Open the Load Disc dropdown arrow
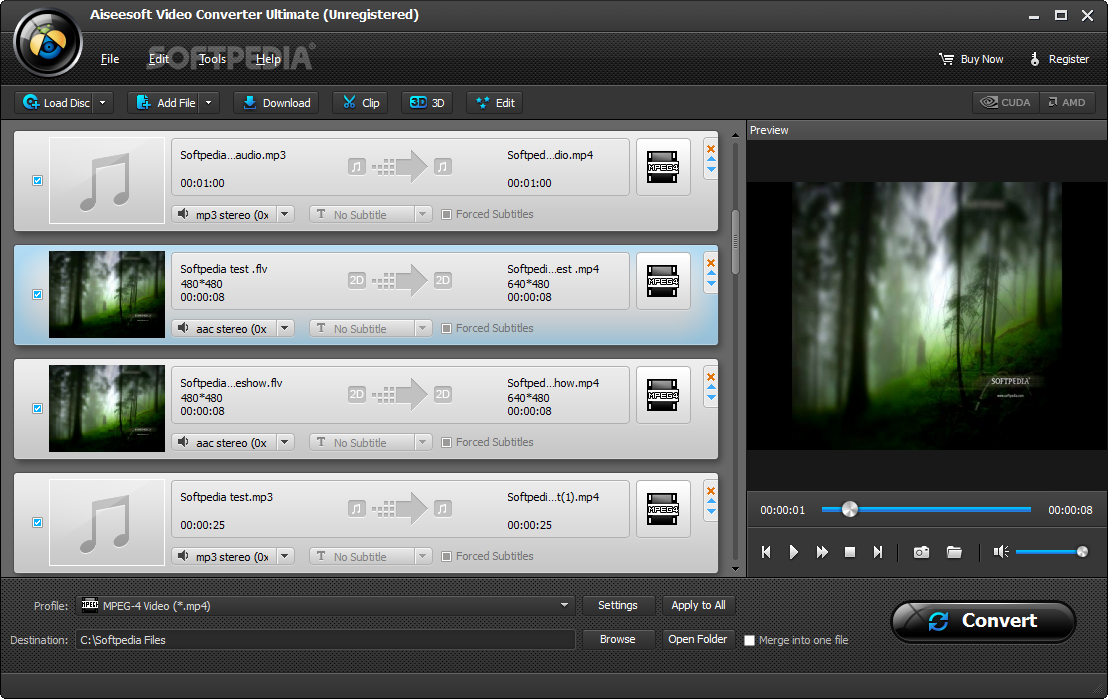This screenshot has width=1108, height=699. click(102, 103)
